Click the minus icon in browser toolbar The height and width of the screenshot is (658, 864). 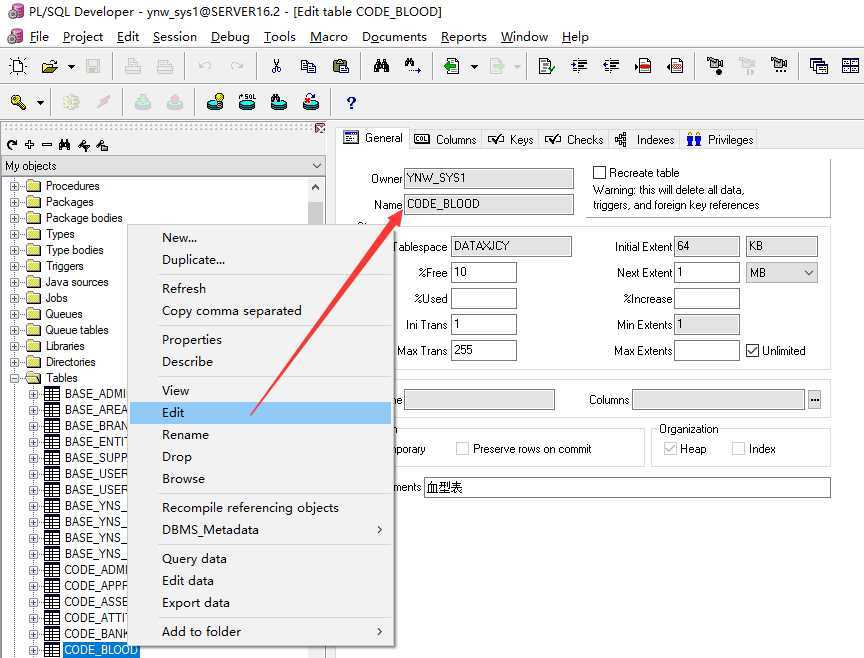point(47,145)
